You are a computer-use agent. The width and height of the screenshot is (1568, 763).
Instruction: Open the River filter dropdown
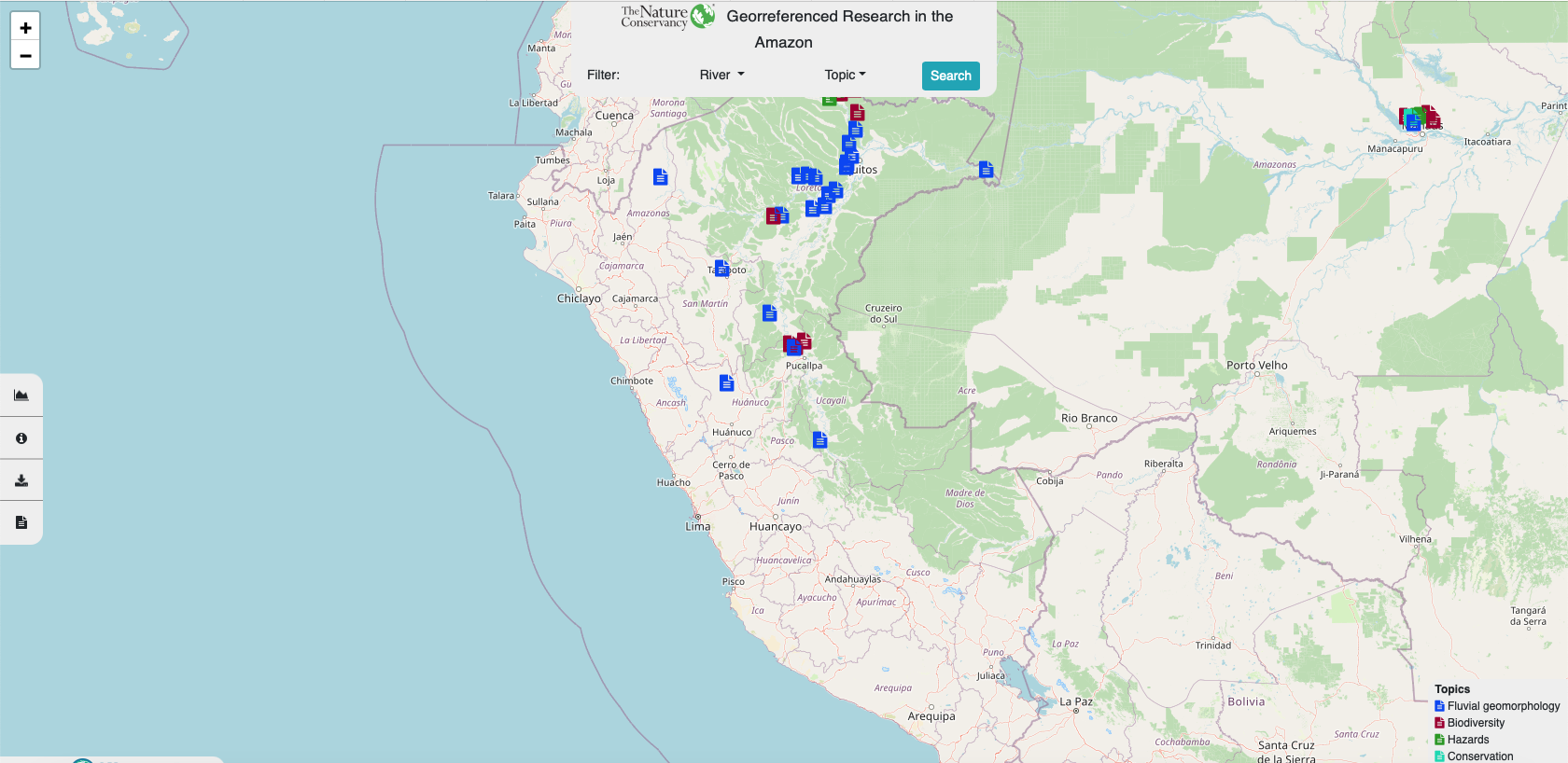pos(721,76)
